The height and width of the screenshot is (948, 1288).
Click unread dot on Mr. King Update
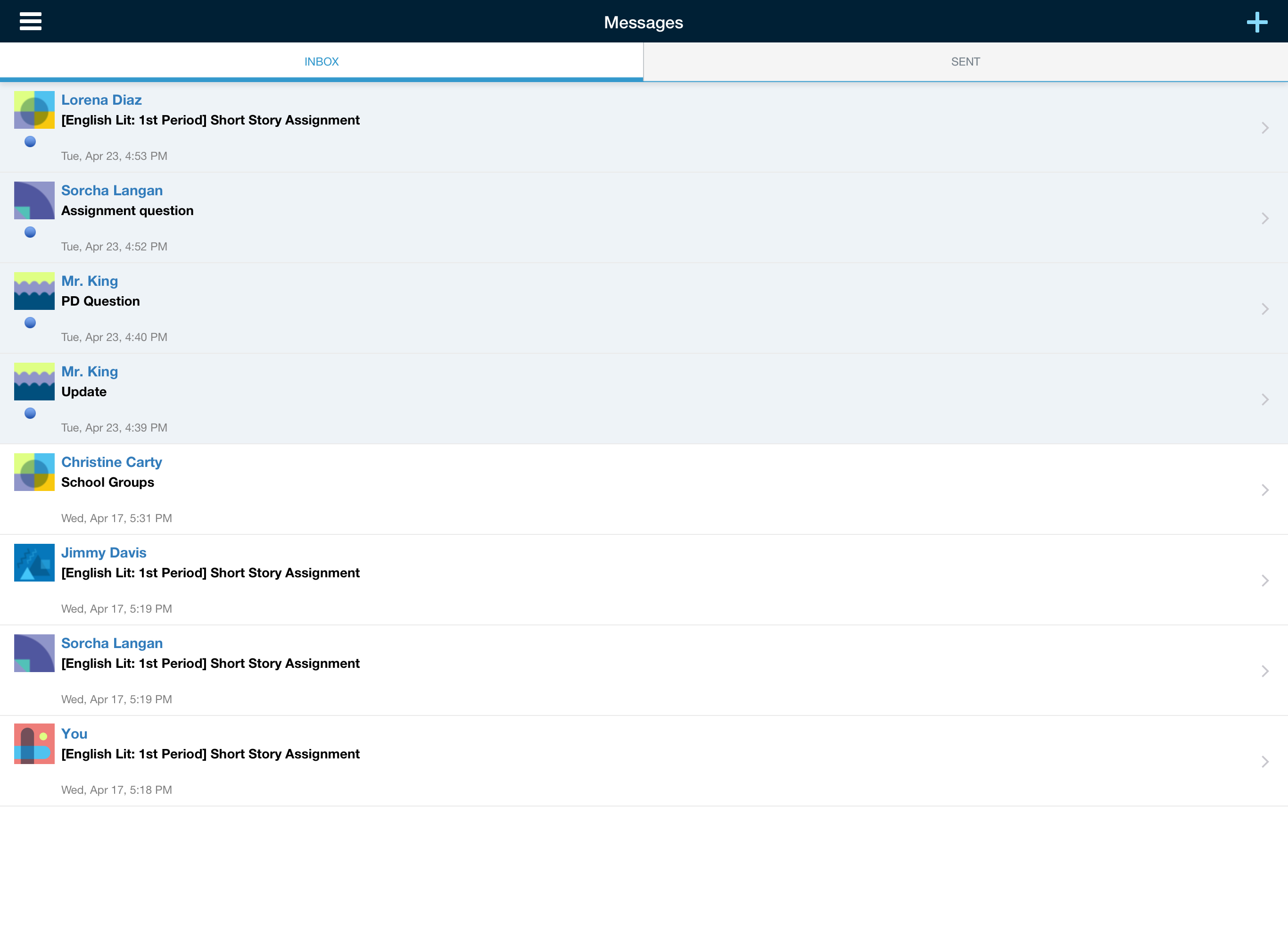(30, 413)
